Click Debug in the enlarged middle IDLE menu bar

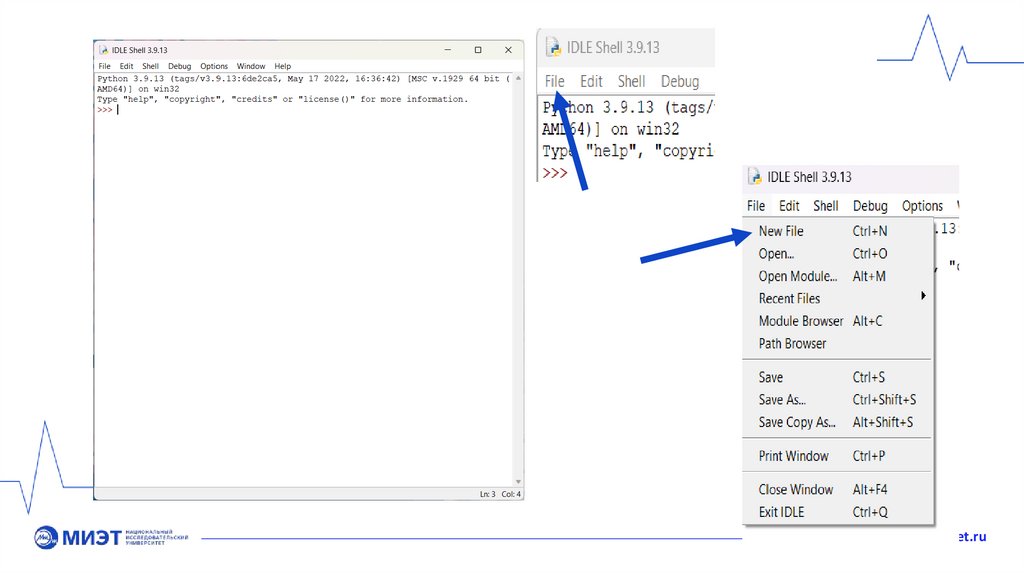(680, 81)
